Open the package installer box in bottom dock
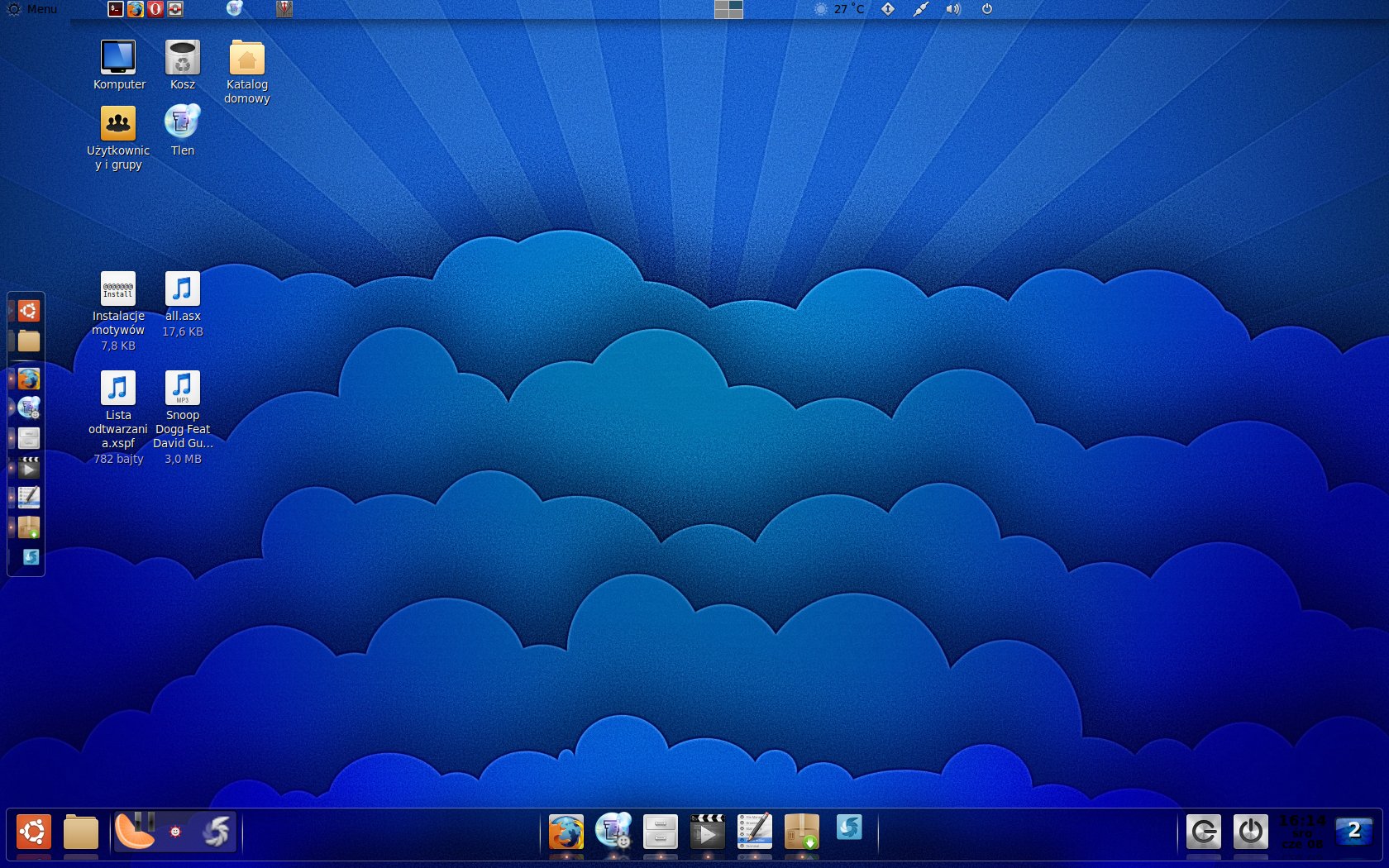Image resolution: width=1389 pixels, height=868 pixels. click(x=802, y=832)
